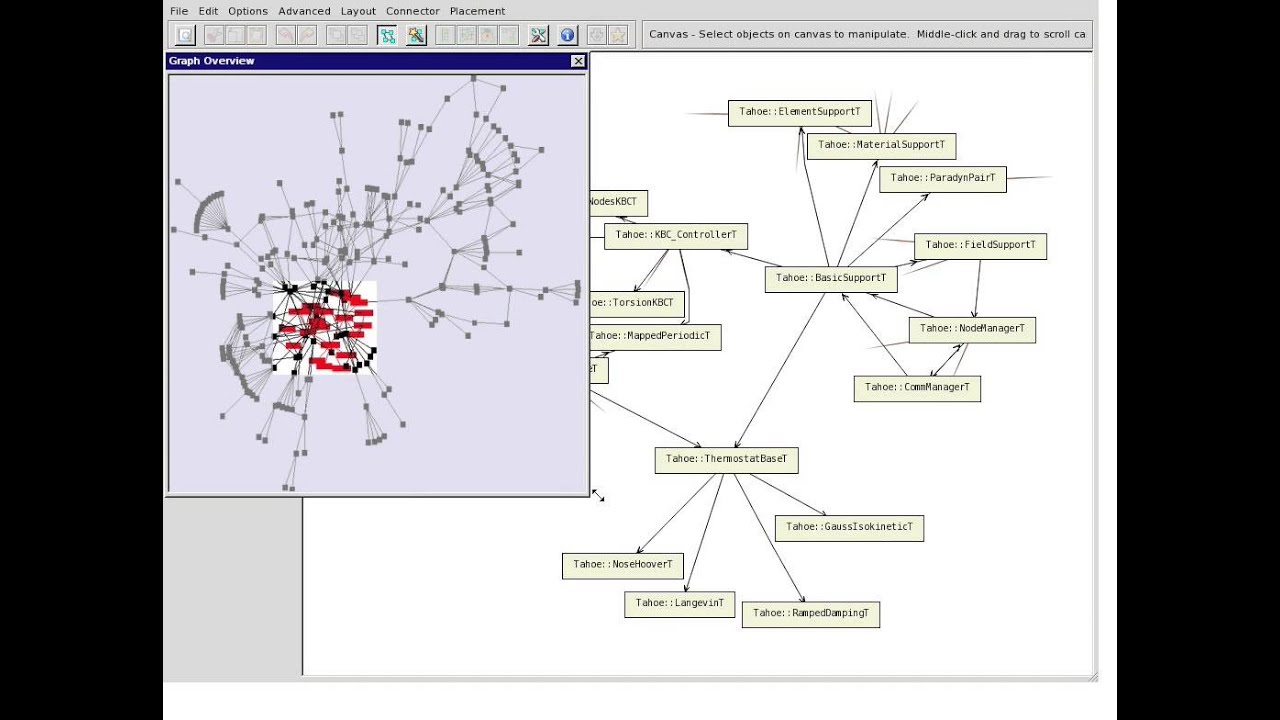Click the white viewport box in Graph Overview
Image resolution: width=1280 pixels, height=720 pixels.
pyautogui.click(x=325, y=328)
